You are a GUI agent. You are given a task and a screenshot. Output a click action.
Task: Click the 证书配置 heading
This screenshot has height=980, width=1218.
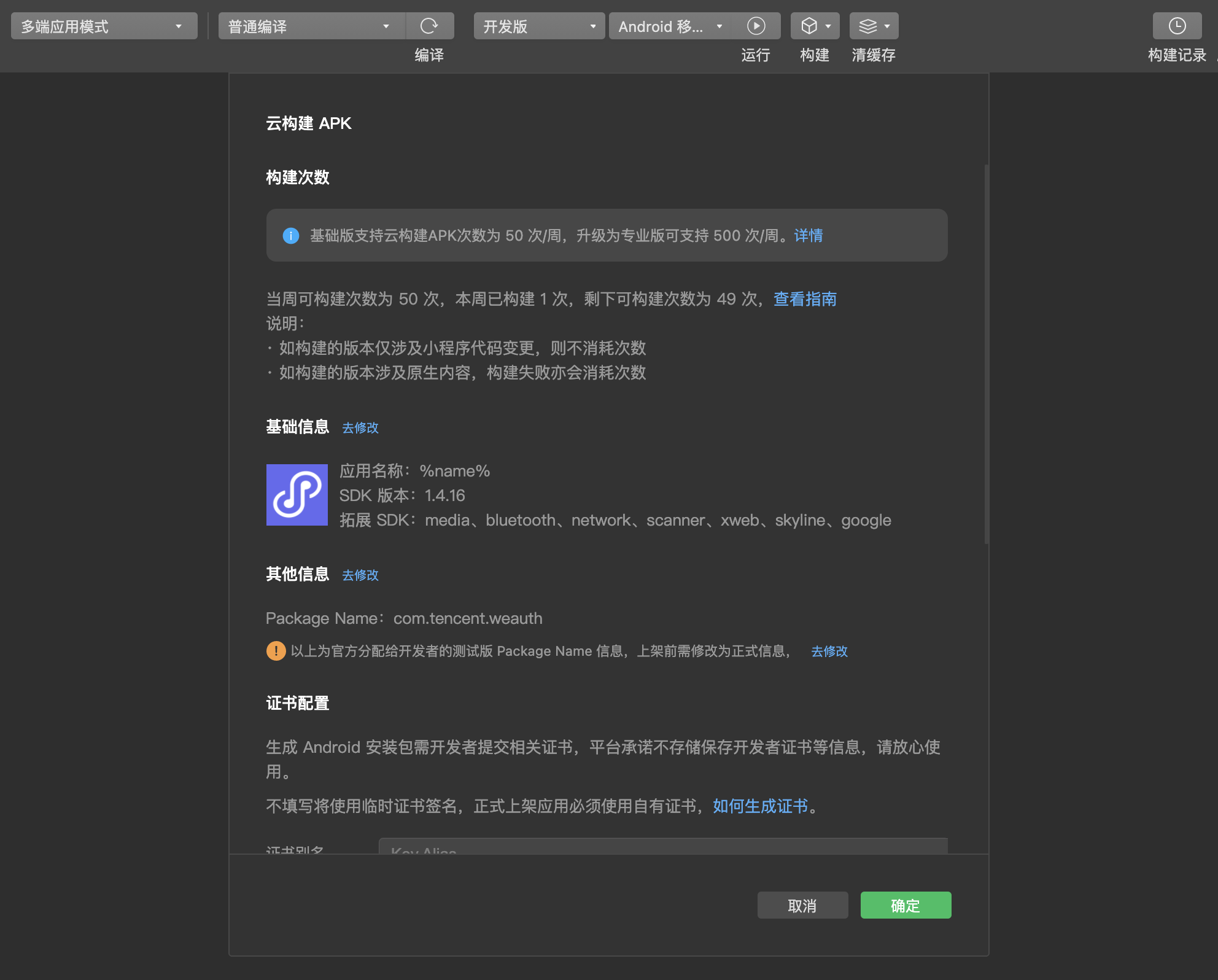298,703
